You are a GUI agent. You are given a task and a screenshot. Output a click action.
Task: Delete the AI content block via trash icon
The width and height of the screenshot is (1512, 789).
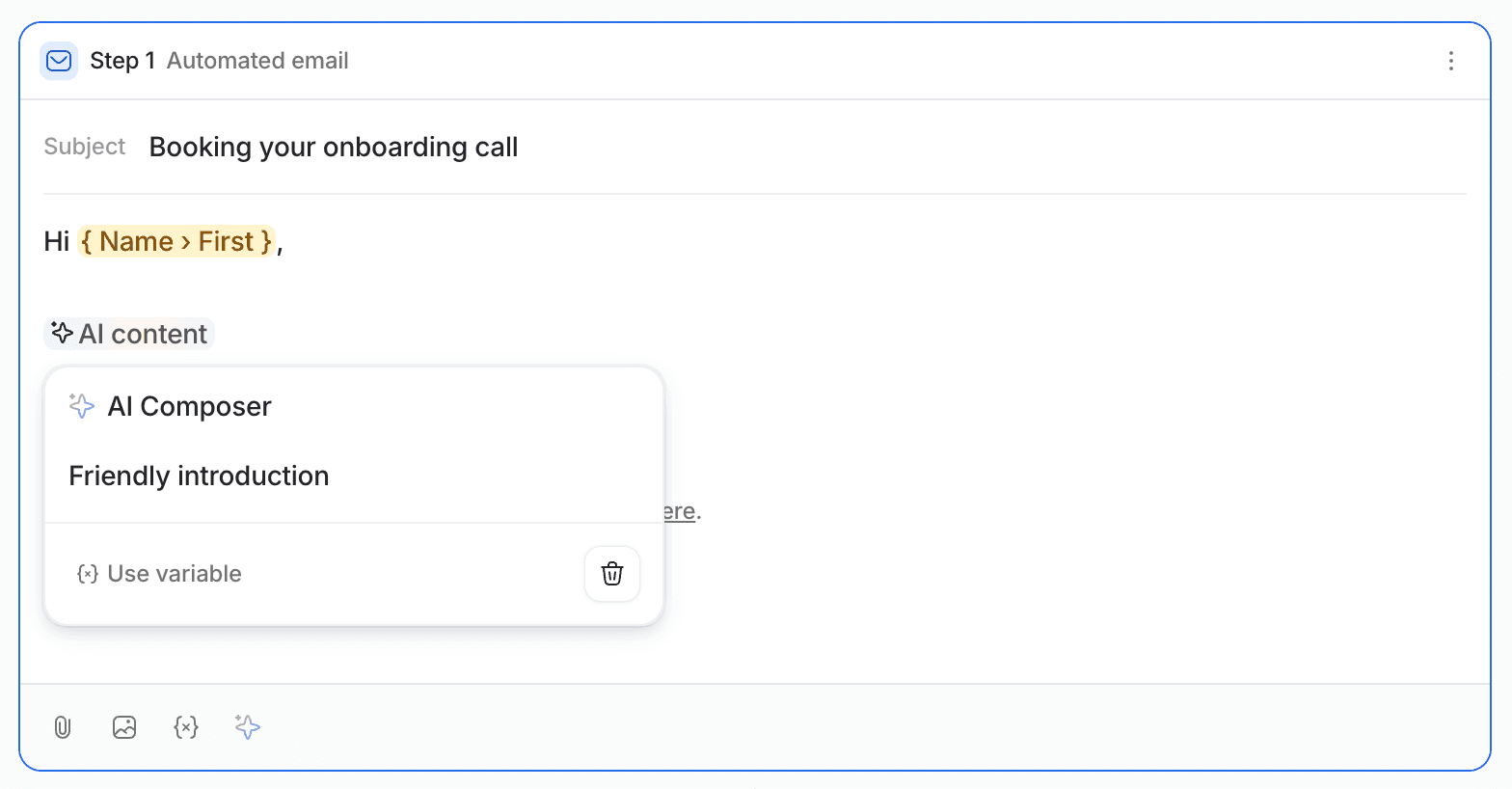coord(611,573)
